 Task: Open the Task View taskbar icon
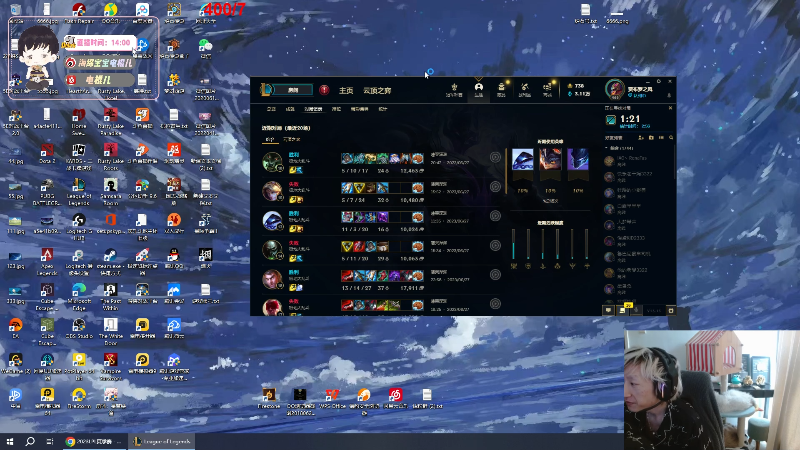pyautogui.click(x=49, y=441)
